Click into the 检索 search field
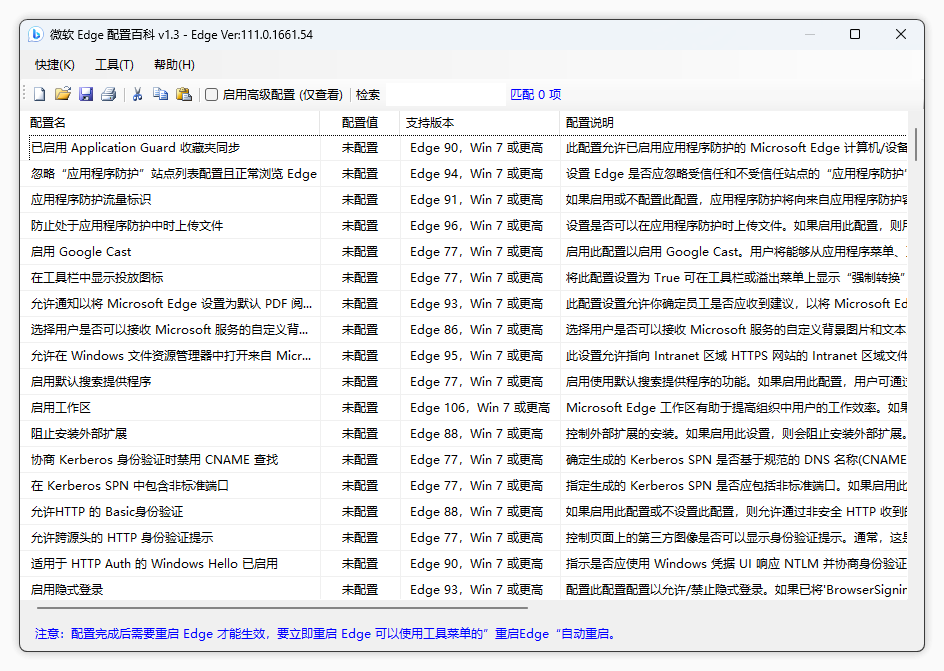944x671 pixels. [445, 95]
